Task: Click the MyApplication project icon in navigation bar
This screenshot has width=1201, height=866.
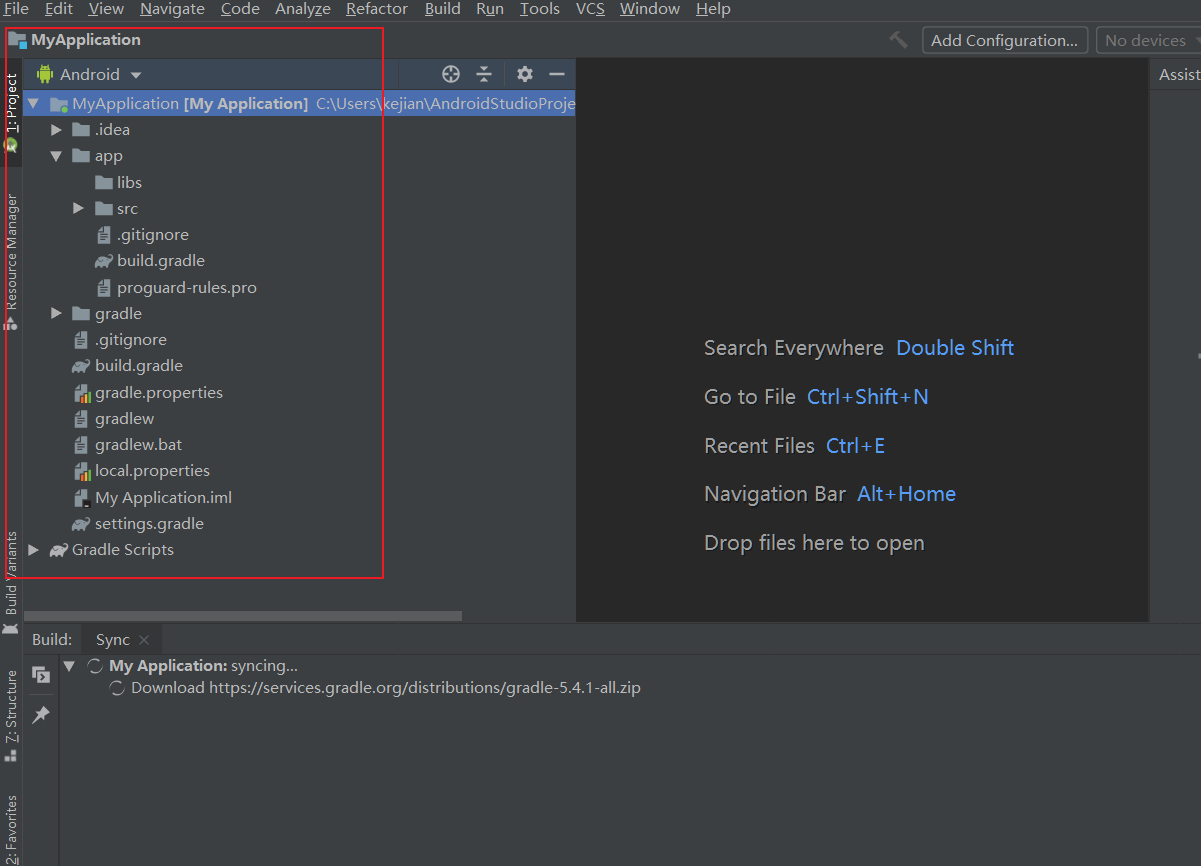Action: tap(17, 40)
